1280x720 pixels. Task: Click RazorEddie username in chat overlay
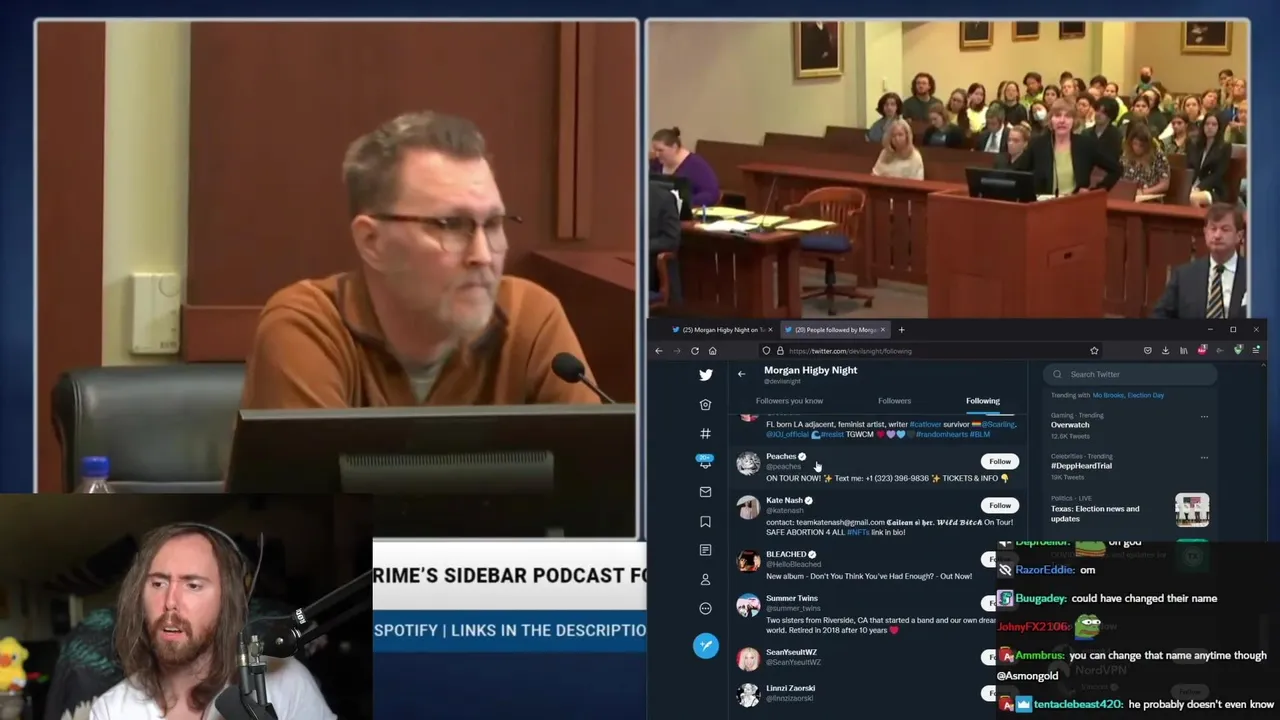point(1045,570)
